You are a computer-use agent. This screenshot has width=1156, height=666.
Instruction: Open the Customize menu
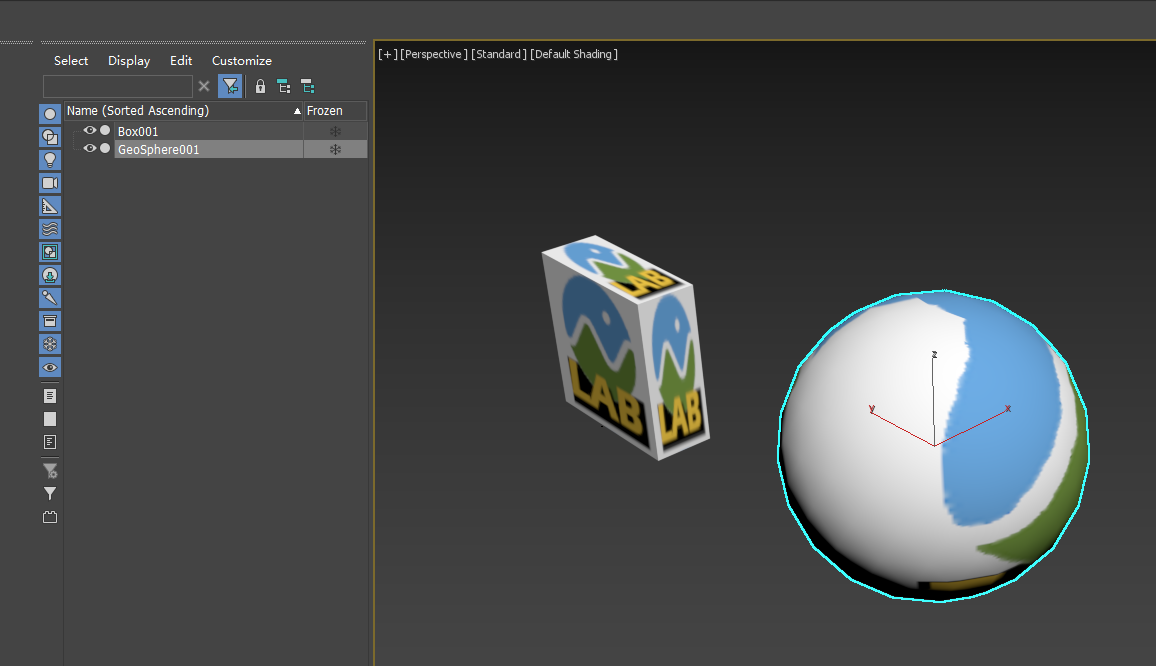pyautogui.click(x=242, y=60)
